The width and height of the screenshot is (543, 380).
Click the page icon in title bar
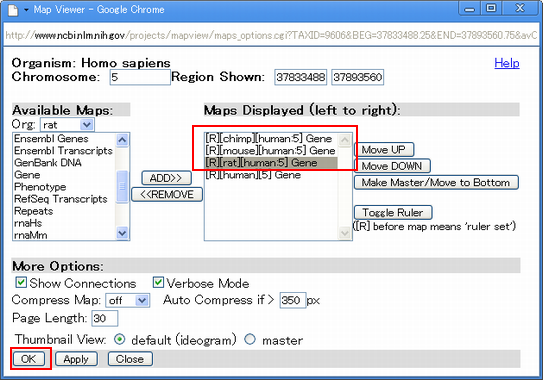click(13, 10)
